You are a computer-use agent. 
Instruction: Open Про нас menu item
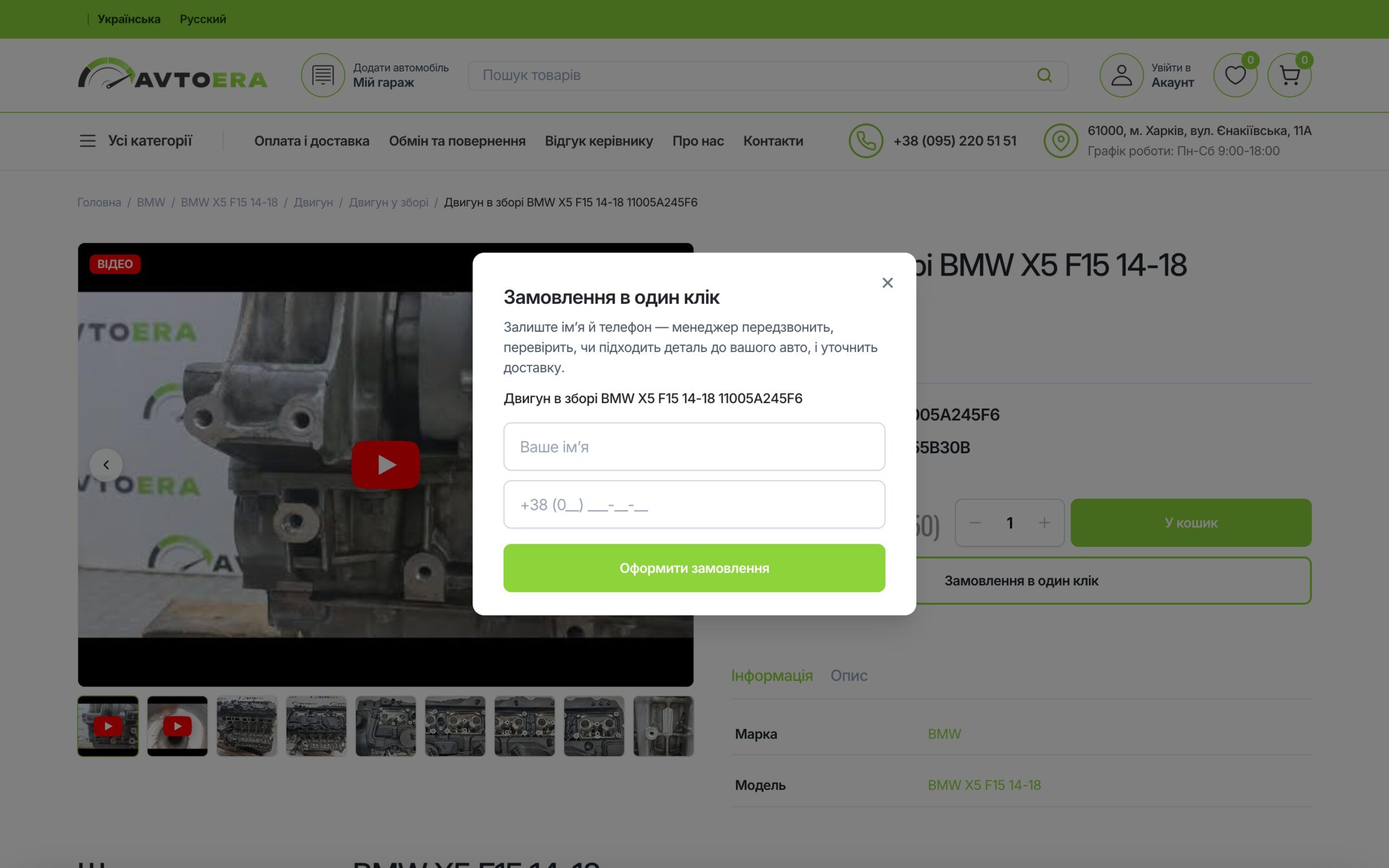(x=698, y=141)
